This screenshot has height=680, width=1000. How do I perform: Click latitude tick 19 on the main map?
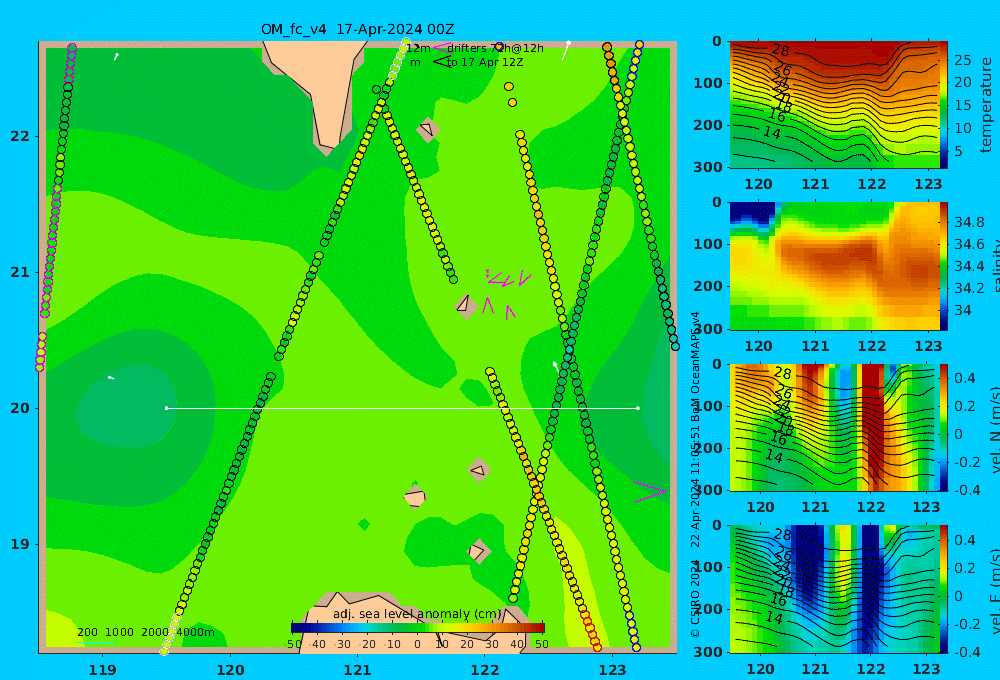[x=20, y=544]
